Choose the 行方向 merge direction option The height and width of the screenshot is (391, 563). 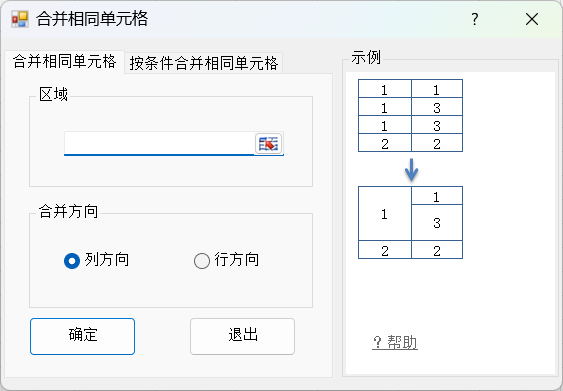click(x=201, y=261)
